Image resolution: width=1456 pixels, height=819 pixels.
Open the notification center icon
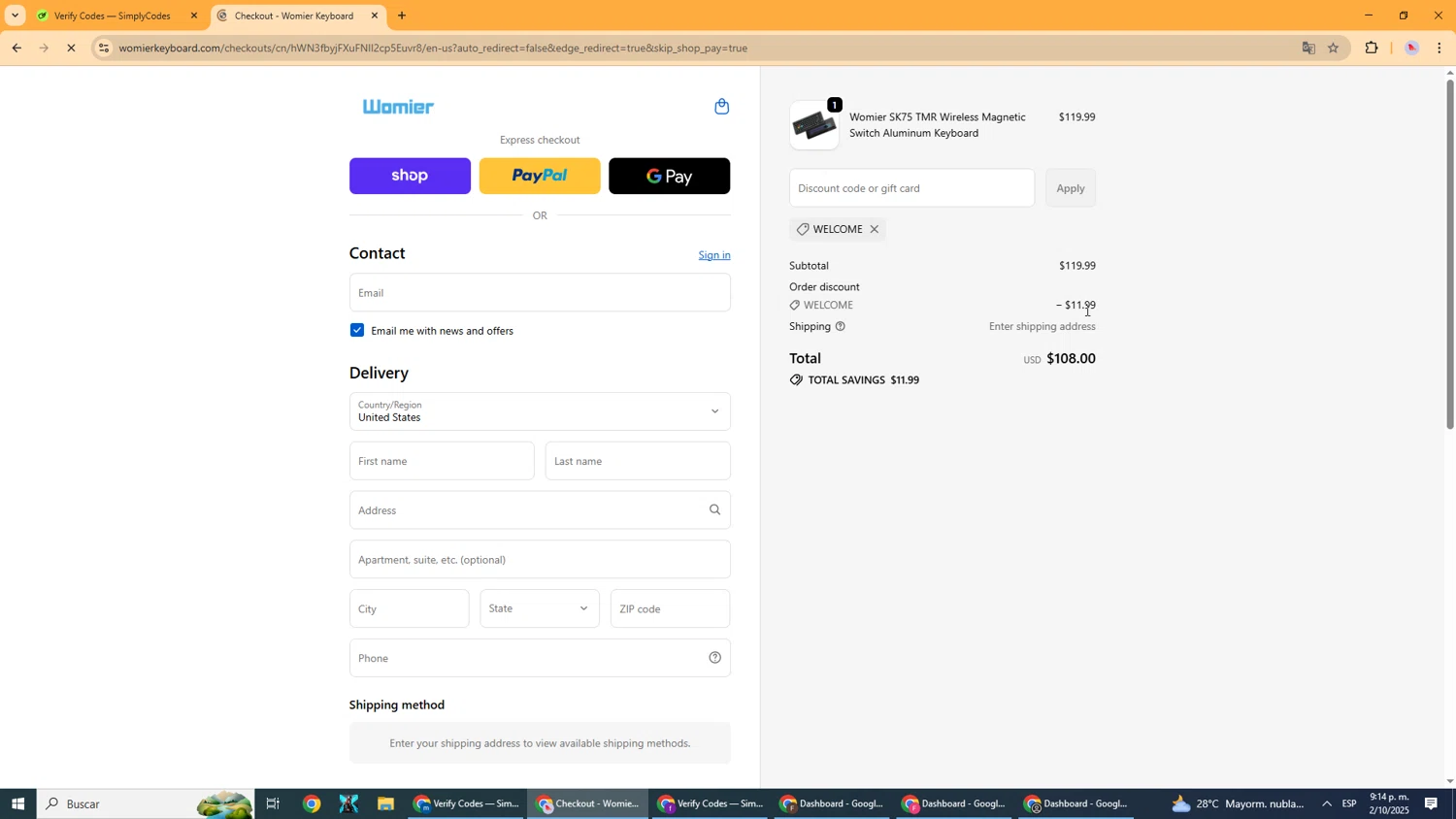click(1432, 804)
